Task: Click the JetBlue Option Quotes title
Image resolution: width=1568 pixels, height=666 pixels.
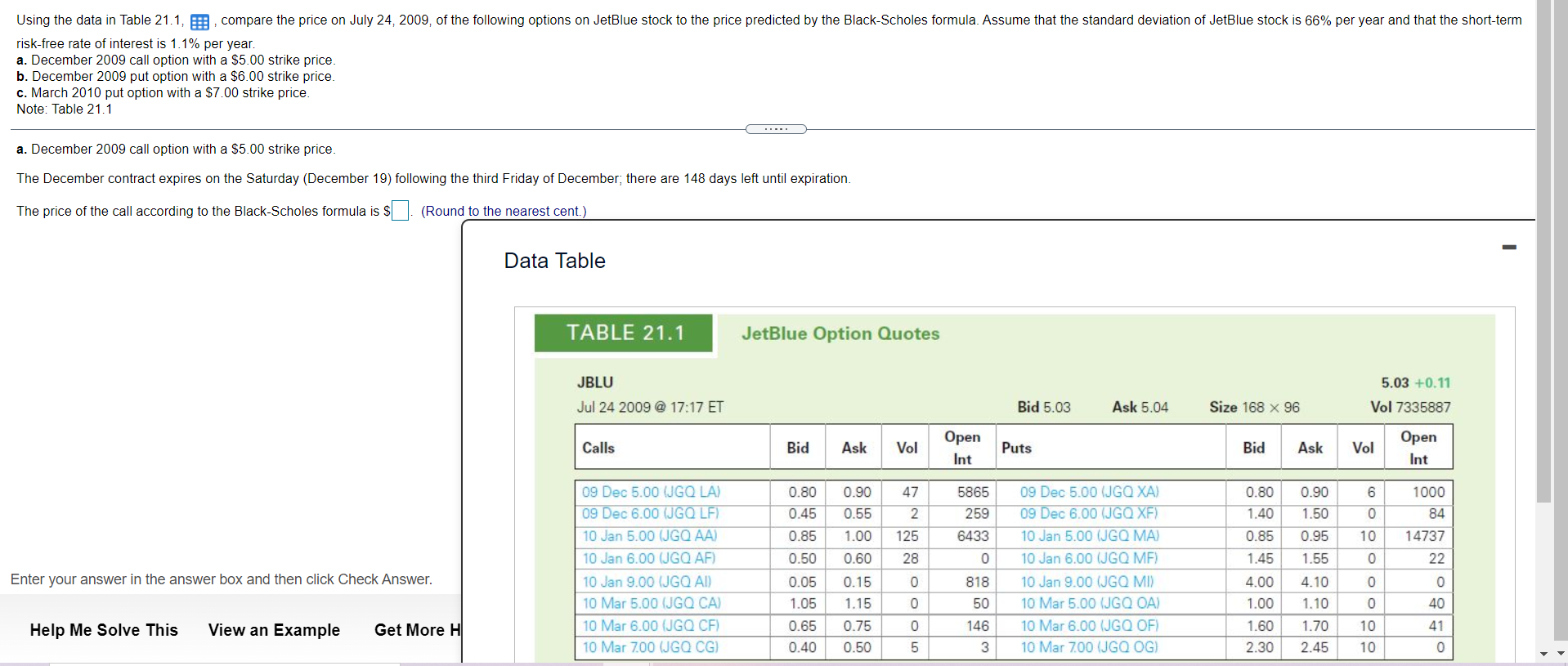Action: (840, 333)
